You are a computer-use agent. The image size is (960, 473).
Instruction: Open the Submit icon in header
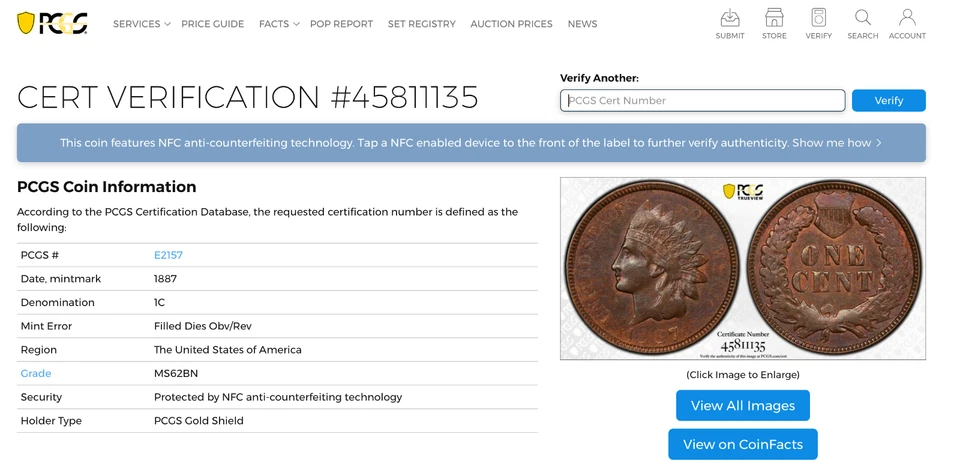[x=730, y=24]
